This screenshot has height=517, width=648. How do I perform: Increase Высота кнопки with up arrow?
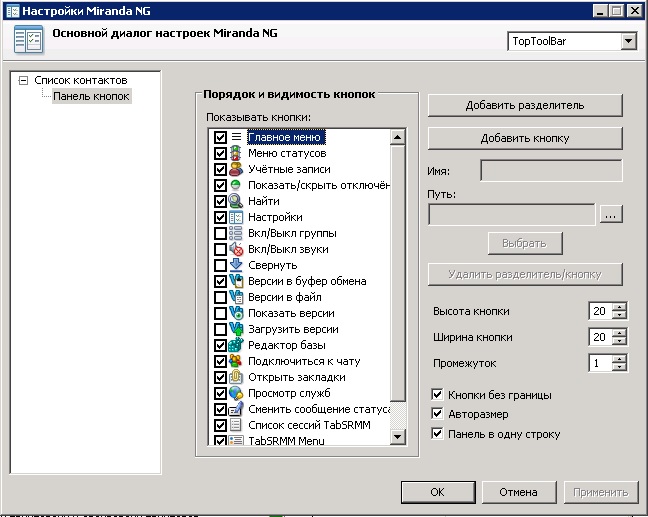619,306
